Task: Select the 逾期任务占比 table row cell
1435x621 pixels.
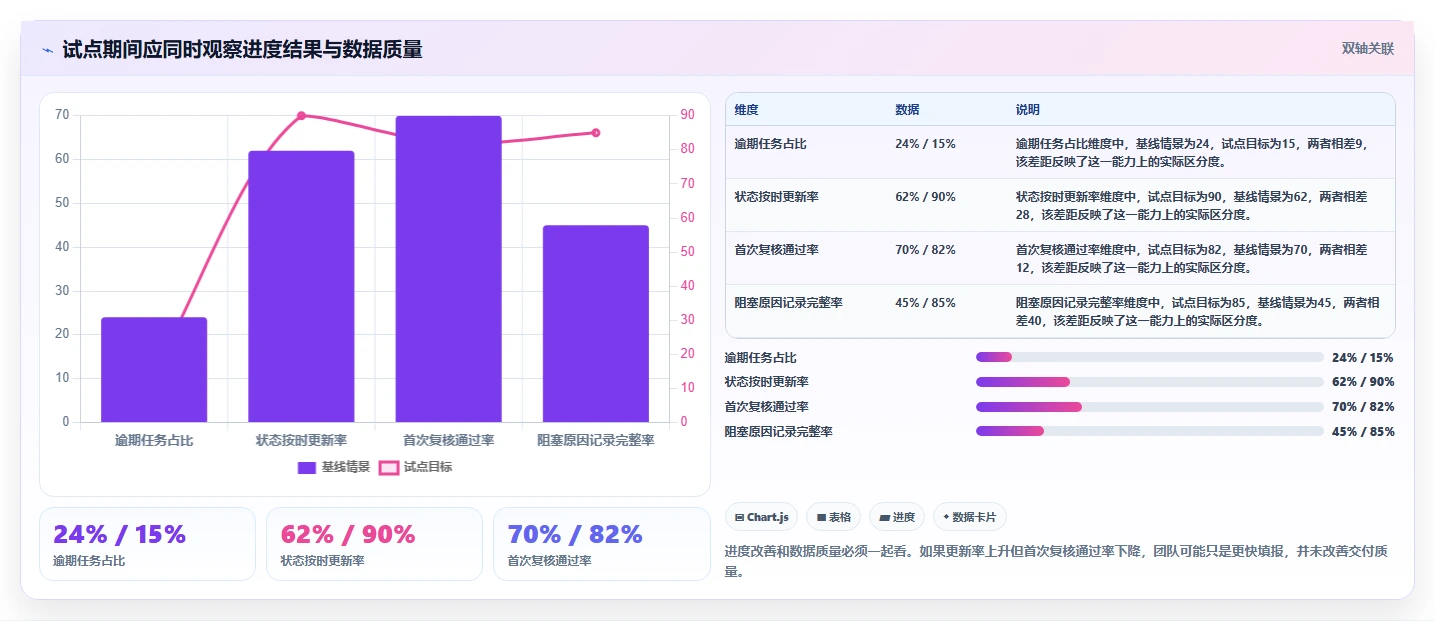Action: pos(806,152)
